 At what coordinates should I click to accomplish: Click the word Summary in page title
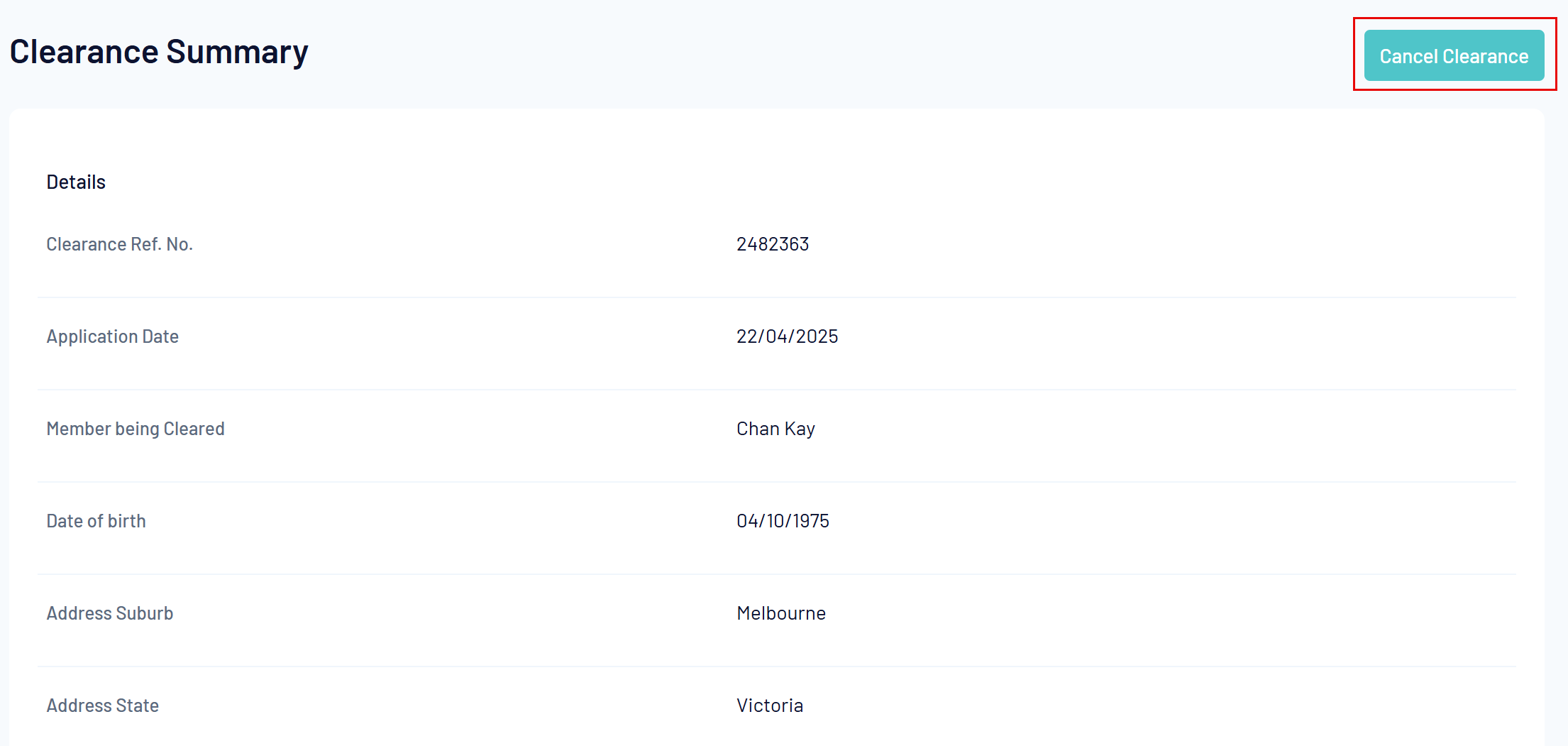(x=237, y=53)
